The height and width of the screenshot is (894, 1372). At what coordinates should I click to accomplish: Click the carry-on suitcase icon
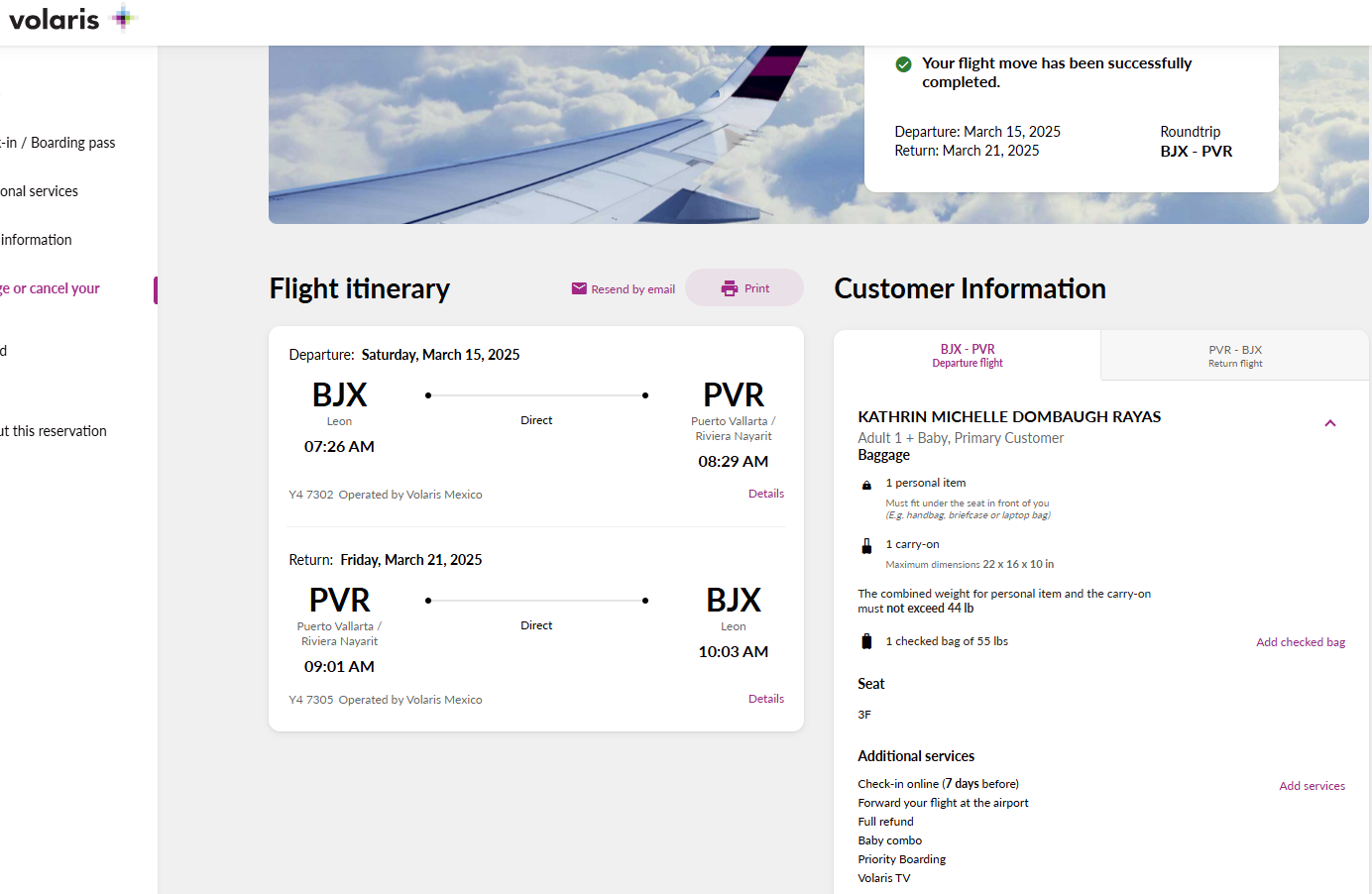click(x=865, y=545)
